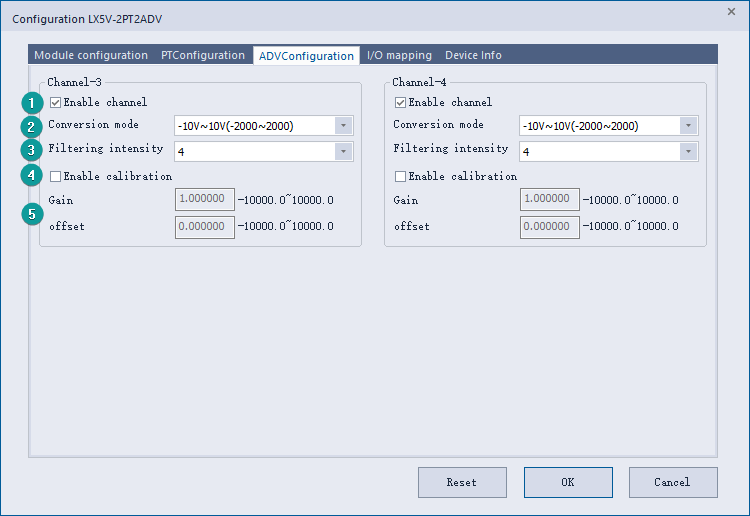Confirm settings with OK button
Image resolution: width=750 pixels, height=516 pixels.
(x=568, y=482)
